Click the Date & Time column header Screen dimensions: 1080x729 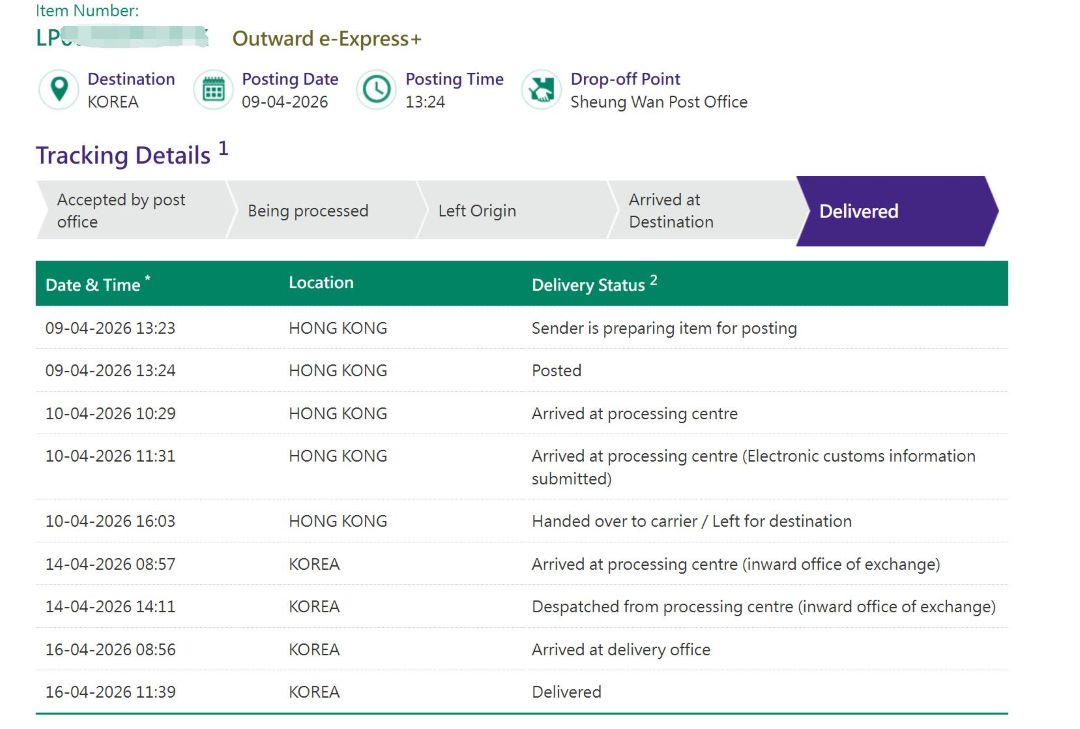[93, 285]
